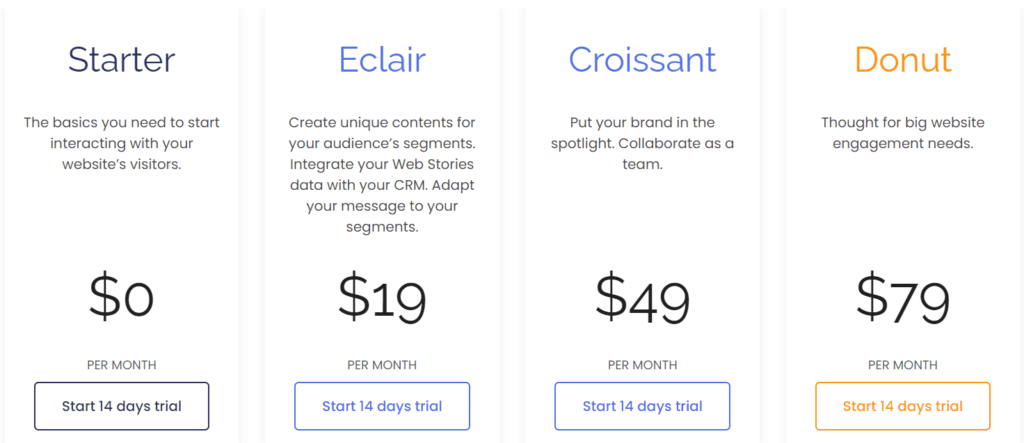Select the $79 price figure
The width and height of the screenshot is (1024, 443).
[902, 296]
